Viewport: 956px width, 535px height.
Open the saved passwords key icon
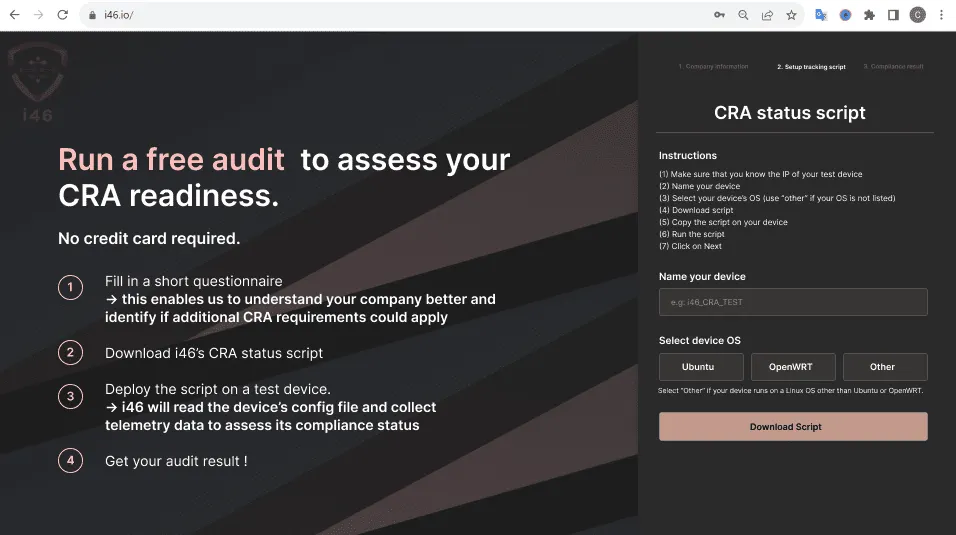pyautogui.click(x=719, y=15)
